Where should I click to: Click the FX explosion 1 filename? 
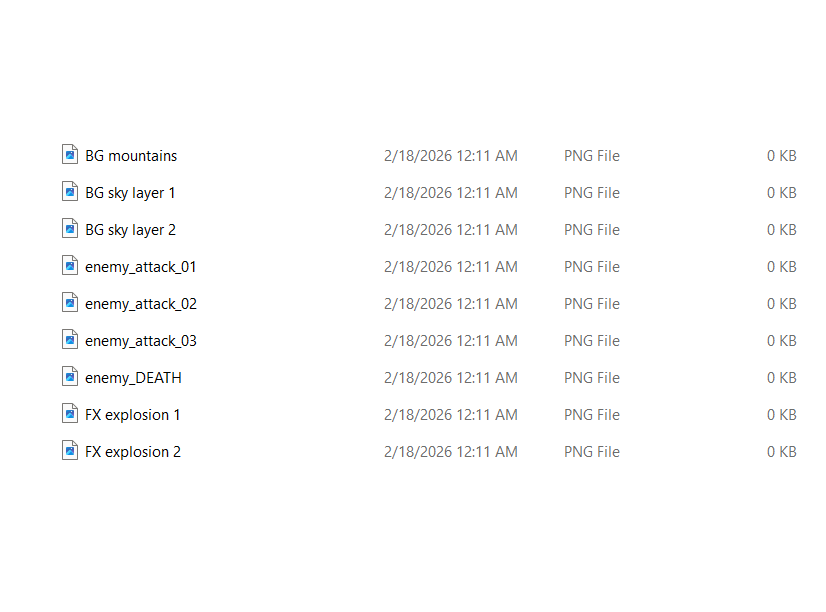click(x=133, y=415)
